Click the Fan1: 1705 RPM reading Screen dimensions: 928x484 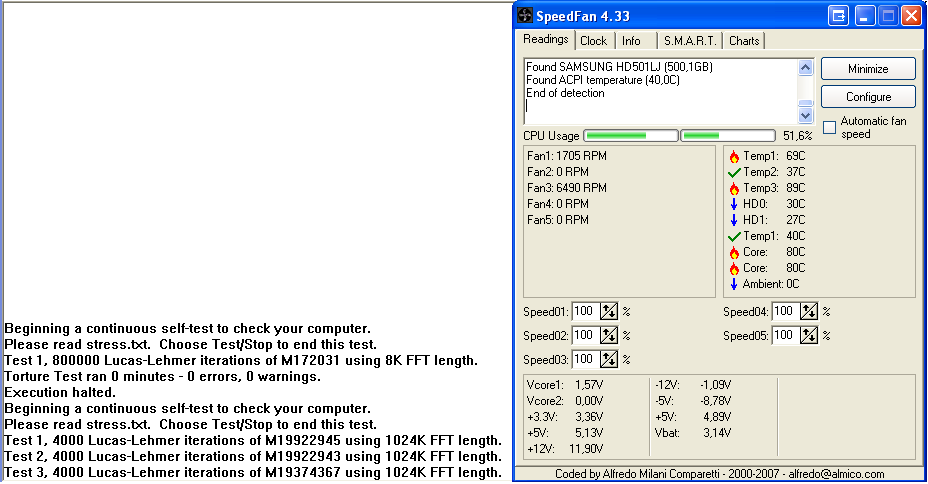(566, 156)
